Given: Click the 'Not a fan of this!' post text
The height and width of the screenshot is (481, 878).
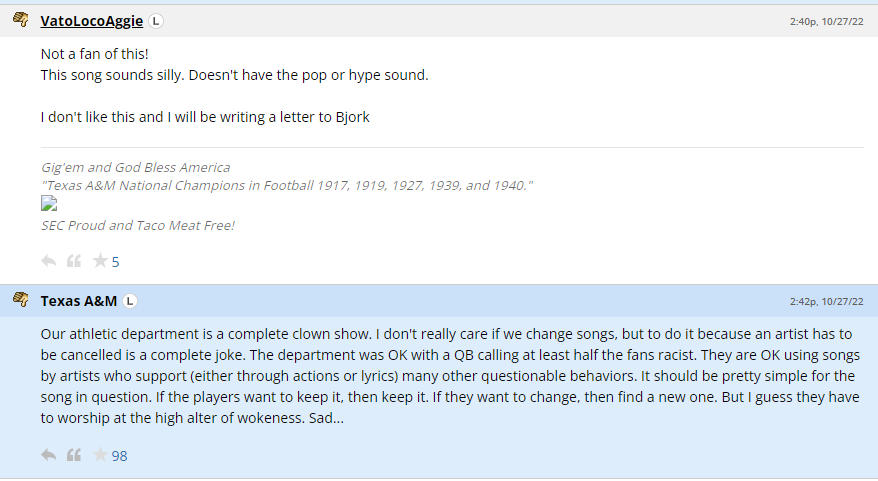Looking at the screenshot, I should coord(94,54).
